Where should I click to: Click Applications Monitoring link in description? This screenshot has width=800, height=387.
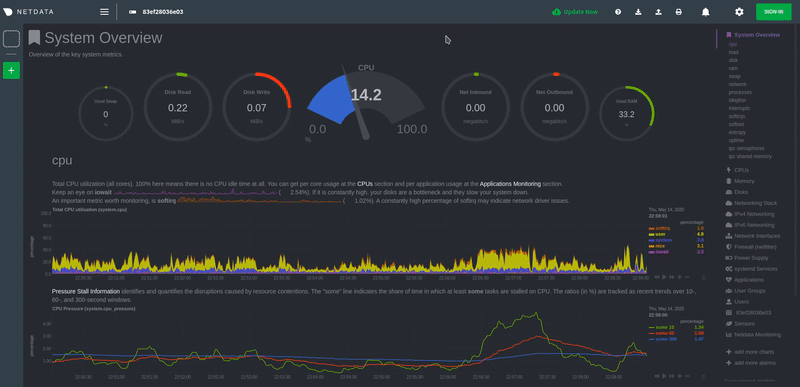tap(509, 184)
